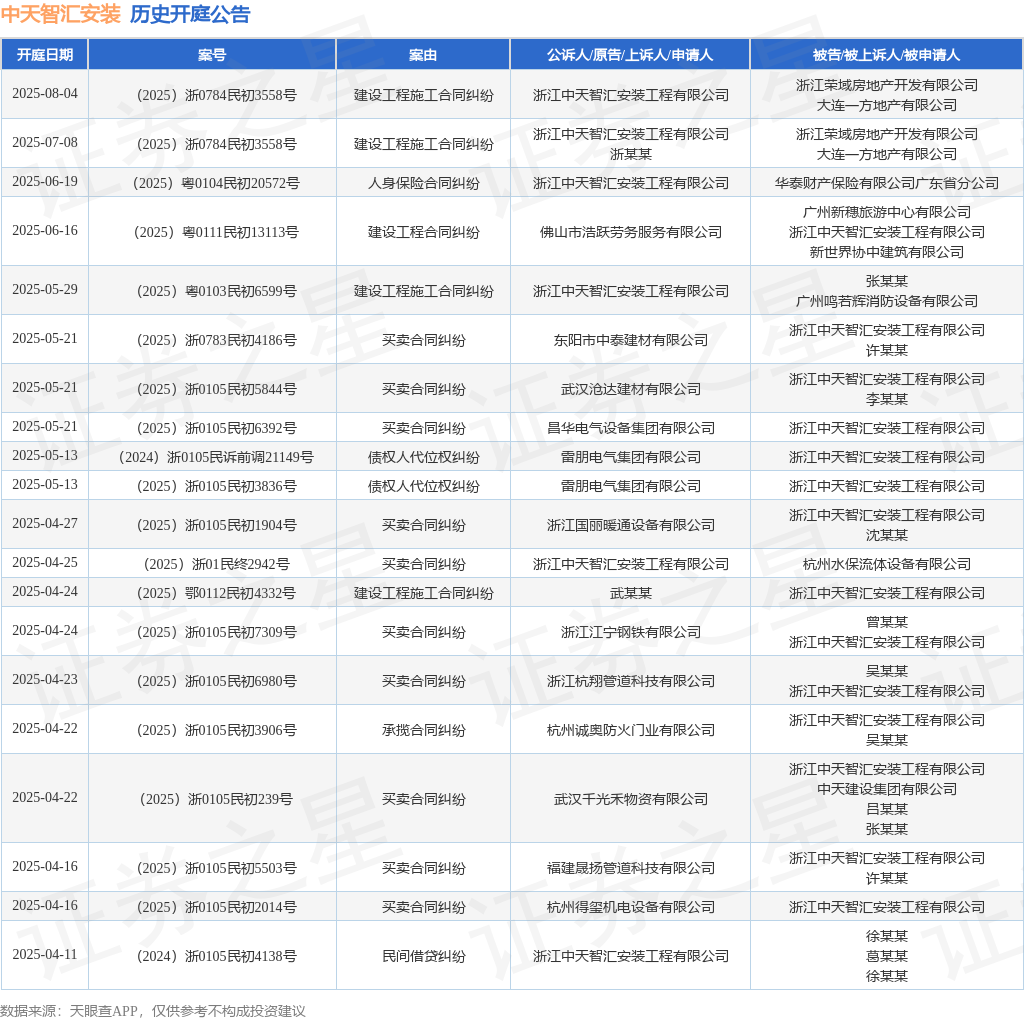Image resolution: width=1024 pixels, height=1020 pixels.
Task: Select plaintiff name 浙某某
Action: 630,153
